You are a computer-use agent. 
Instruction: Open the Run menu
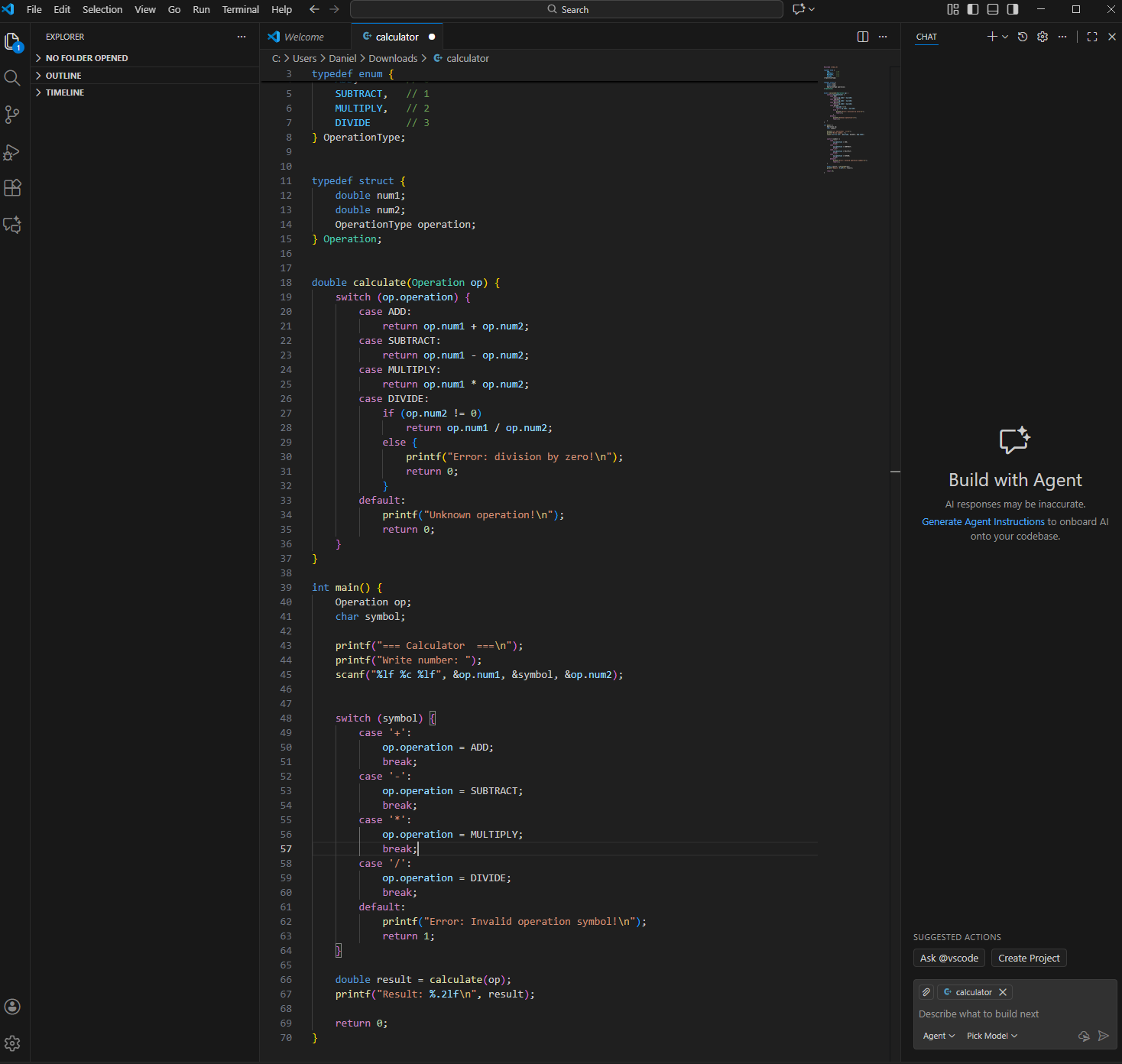[201, 9]
